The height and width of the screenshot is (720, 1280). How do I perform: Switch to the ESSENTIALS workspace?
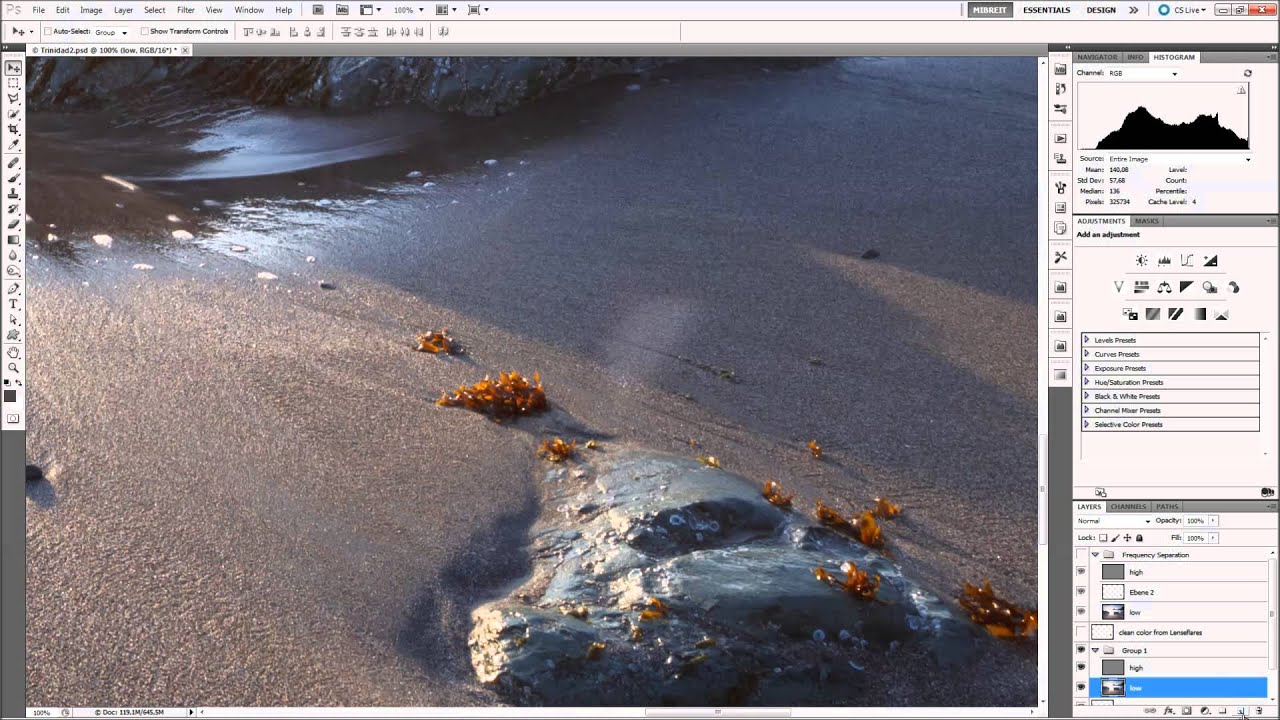pyautogui.click(x=1046, y=10)
